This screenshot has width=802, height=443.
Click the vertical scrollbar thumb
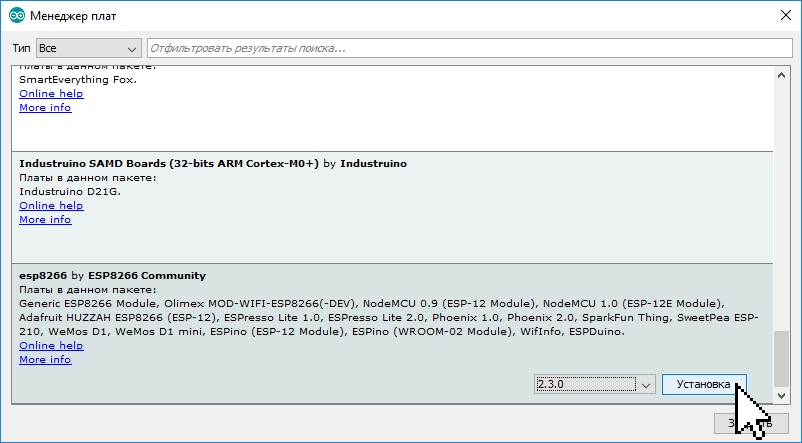pyautogui.click(x=781, y=359)
